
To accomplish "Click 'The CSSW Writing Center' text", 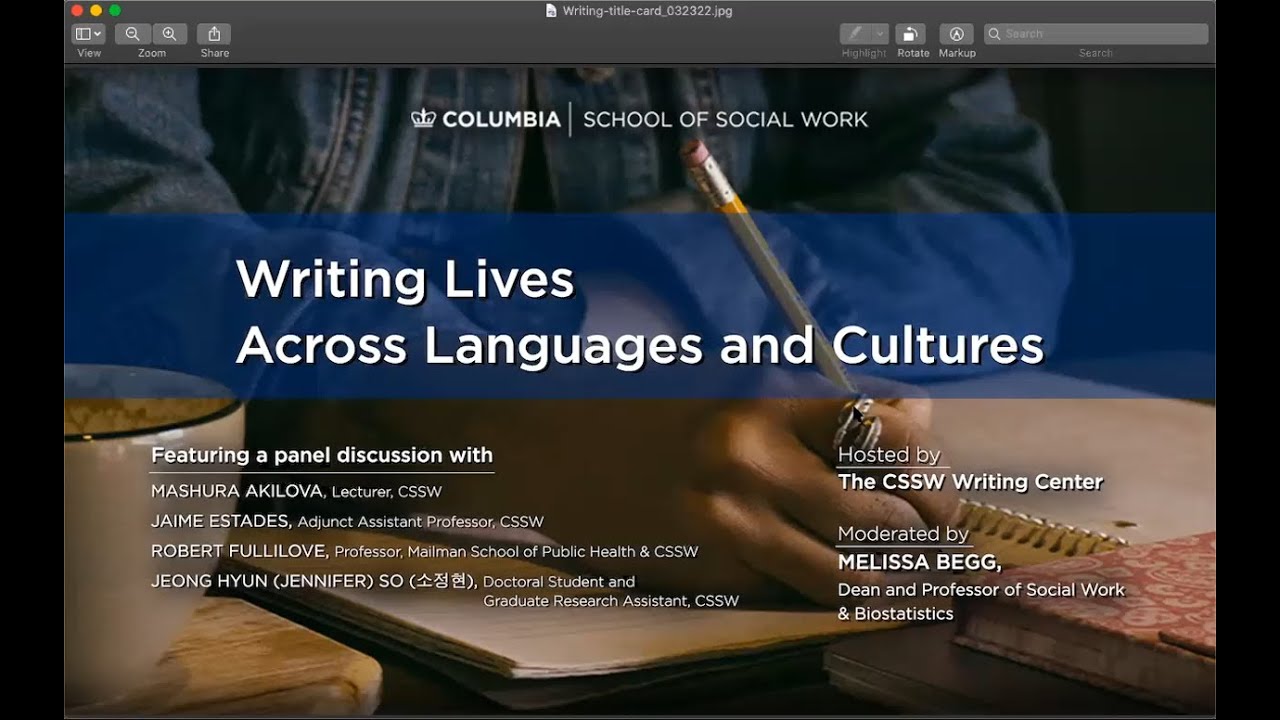I will point(970,482).
